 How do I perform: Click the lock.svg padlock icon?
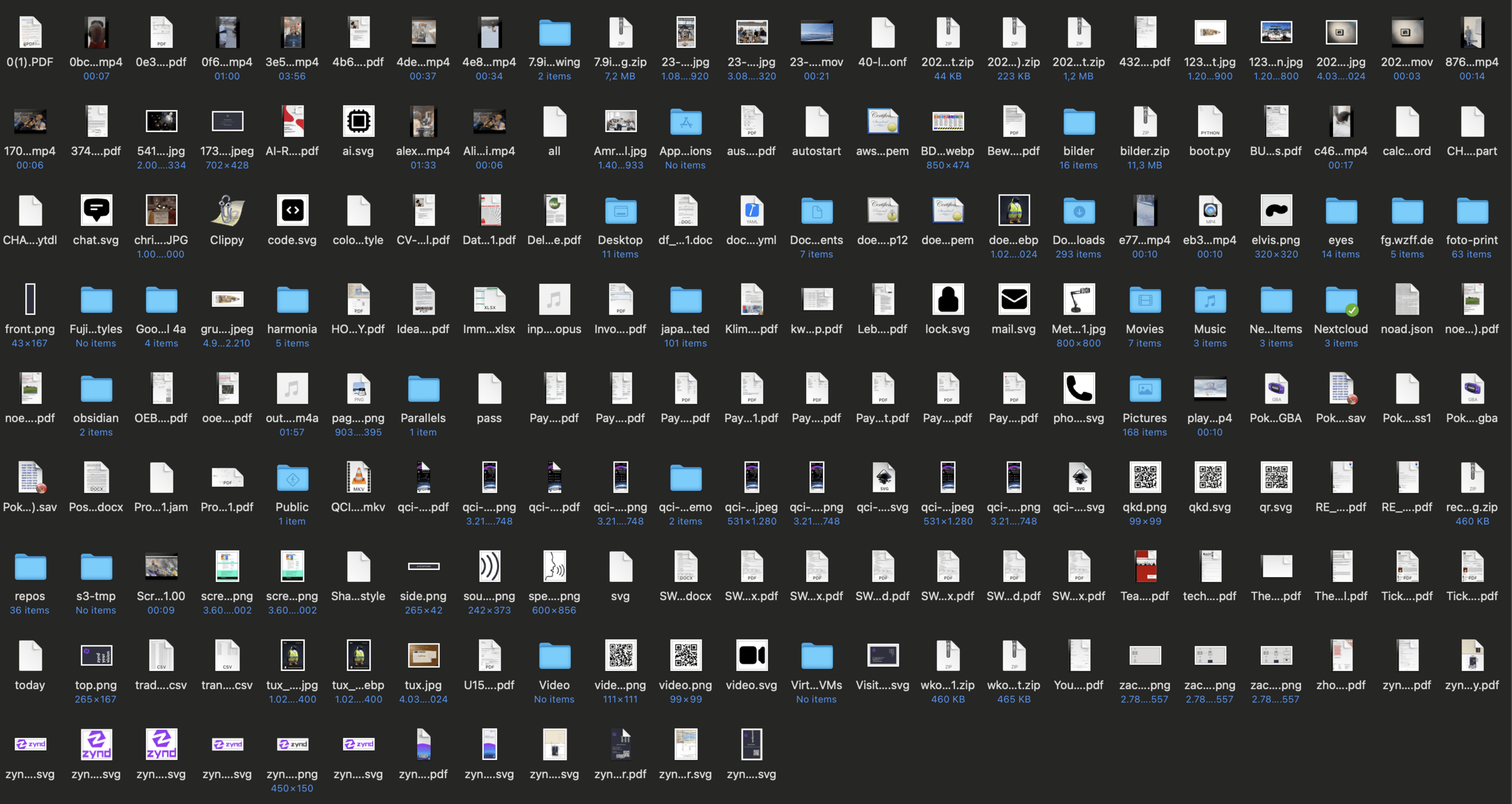(948, 300)
